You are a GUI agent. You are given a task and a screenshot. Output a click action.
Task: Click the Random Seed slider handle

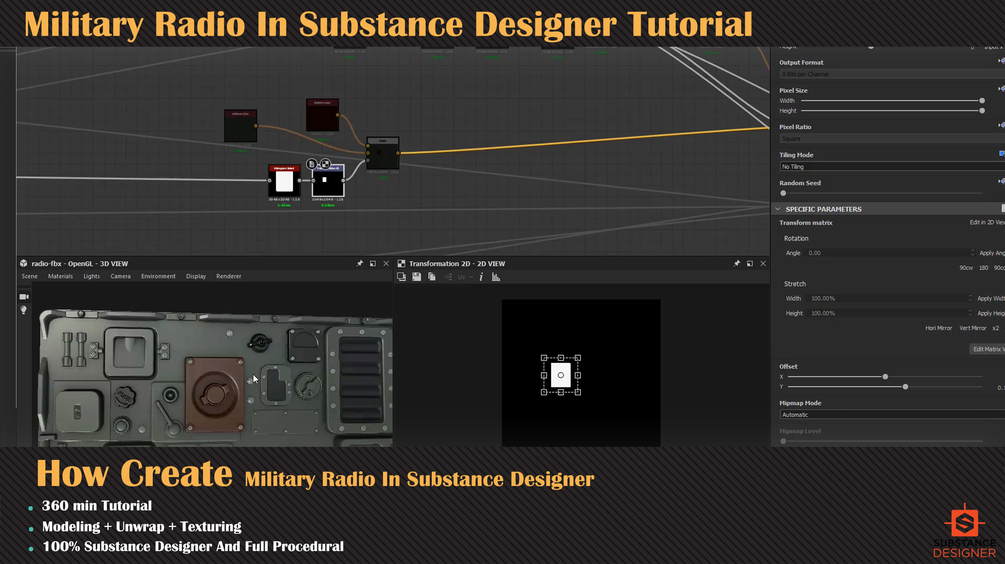(x=783, y=193)
